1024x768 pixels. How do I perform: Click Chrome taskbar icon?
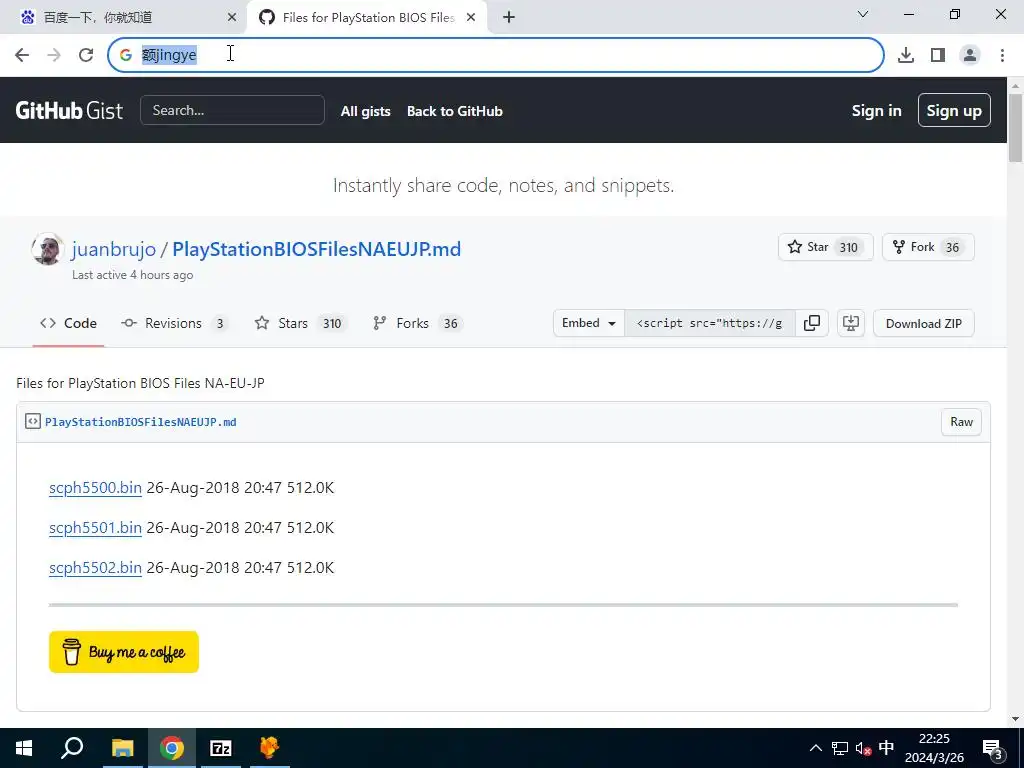(172, 748)
